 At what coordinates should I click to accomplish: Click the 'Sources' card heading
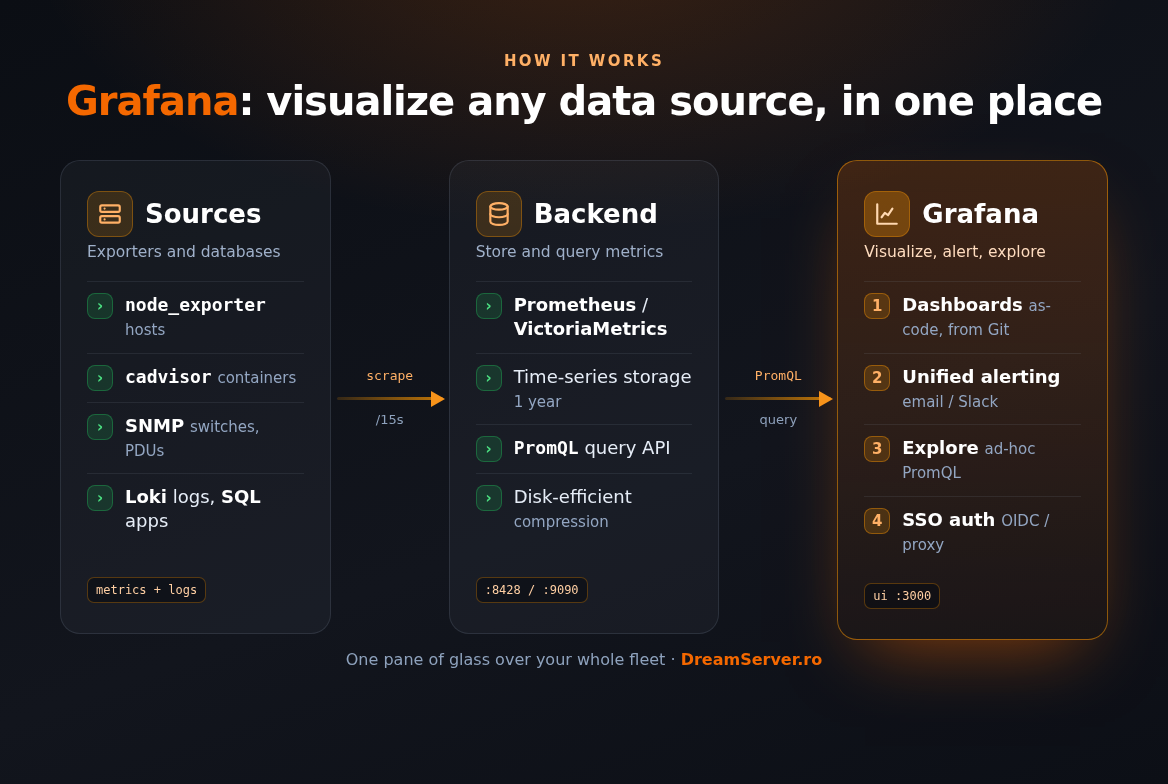coord(203,214)
